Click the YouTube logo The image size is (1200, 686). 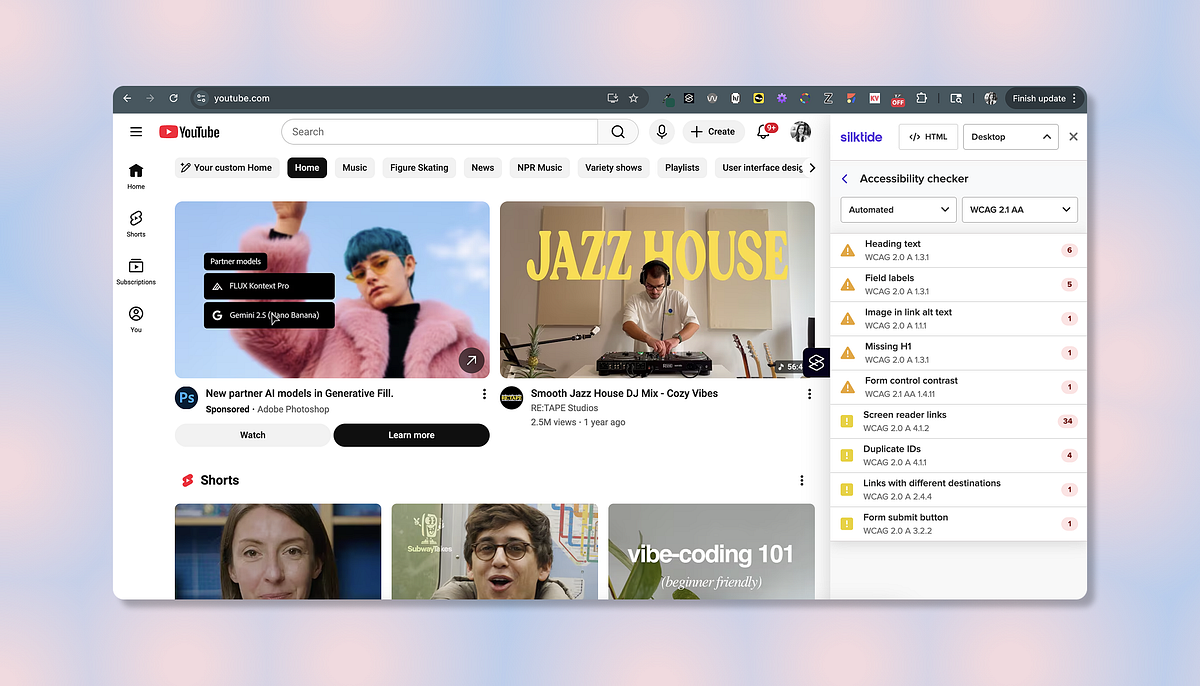[x=189, y=132]
